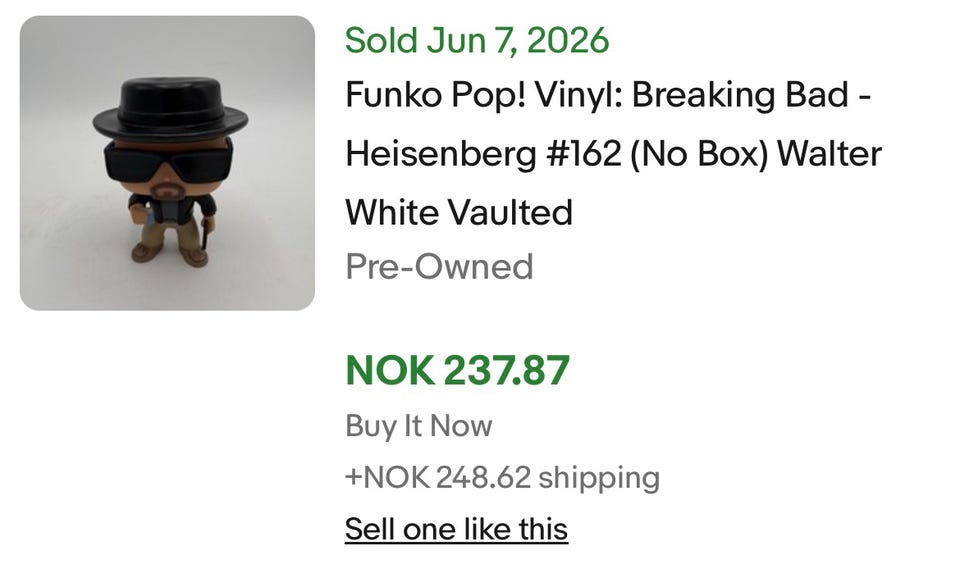
Task: Click the '#162' number in the title
Action: 583,153
